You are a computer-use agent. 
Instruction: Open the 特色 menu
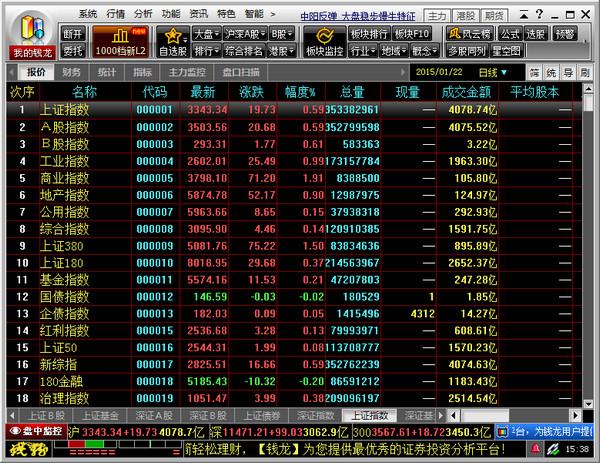(226, 15)
